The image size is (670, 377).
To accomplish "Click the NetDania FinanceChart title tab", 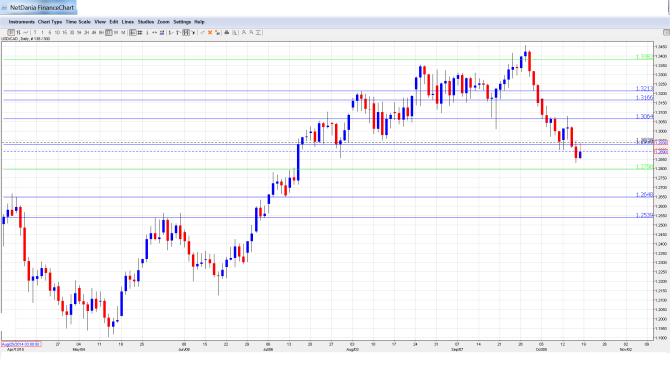I will click(x=38, y=7).
